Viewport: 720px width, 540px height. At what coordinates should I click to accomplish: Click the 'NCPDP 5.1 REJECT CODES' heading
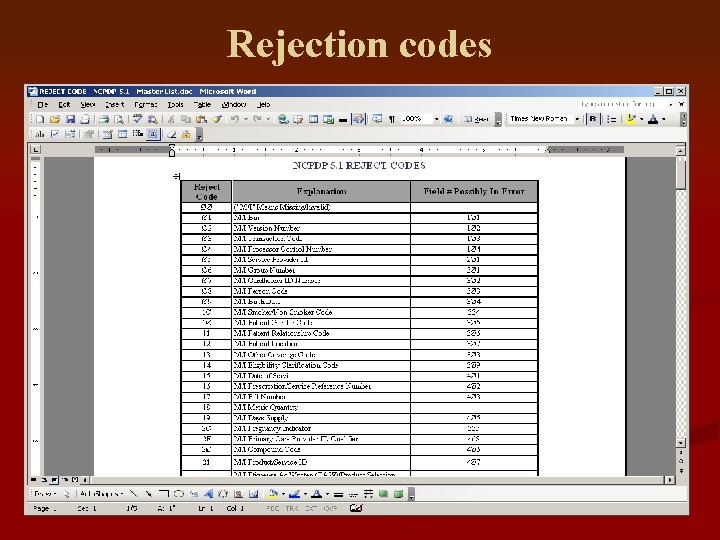coord(359,166)
